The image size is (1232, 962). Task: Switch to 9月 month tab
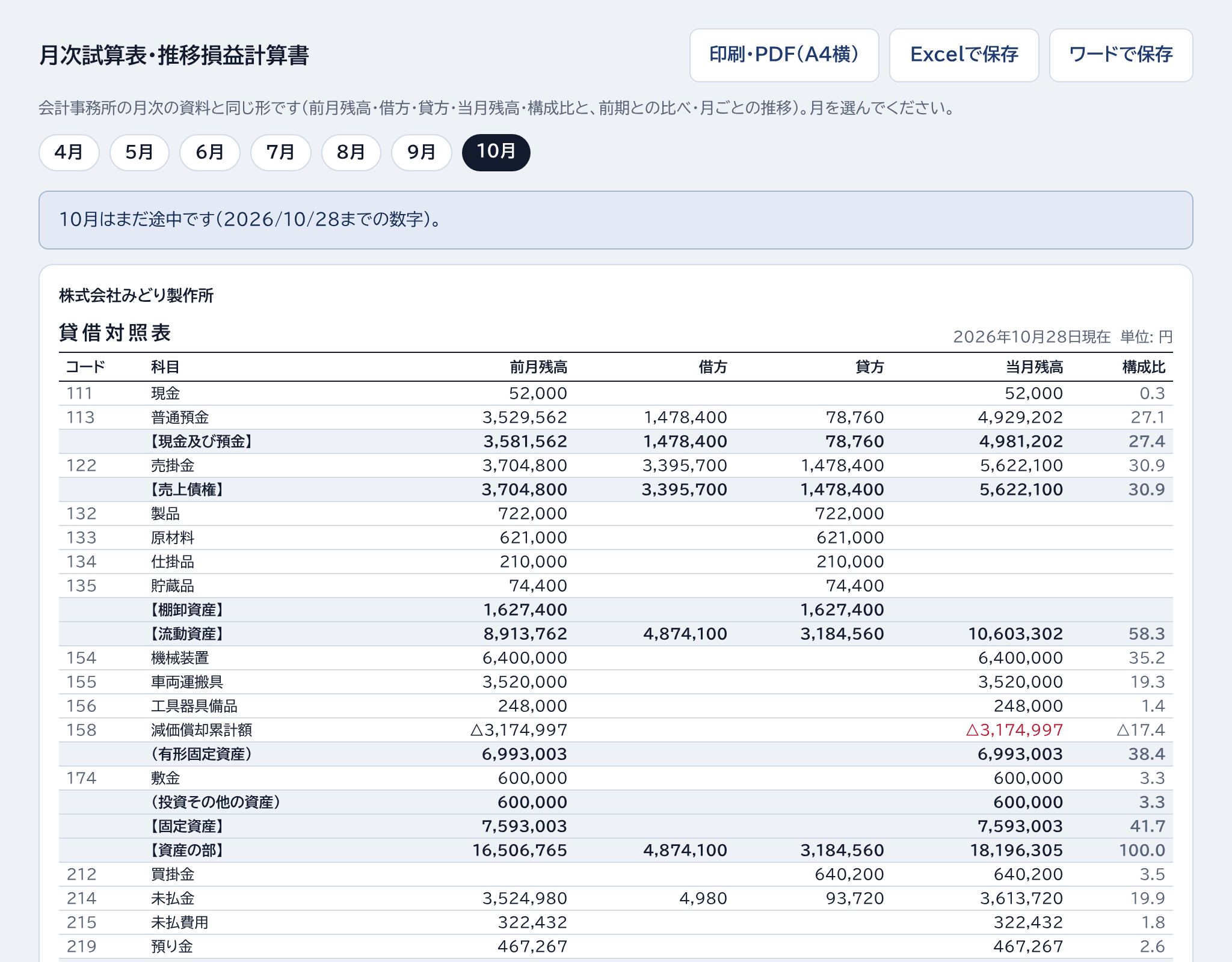421,152
